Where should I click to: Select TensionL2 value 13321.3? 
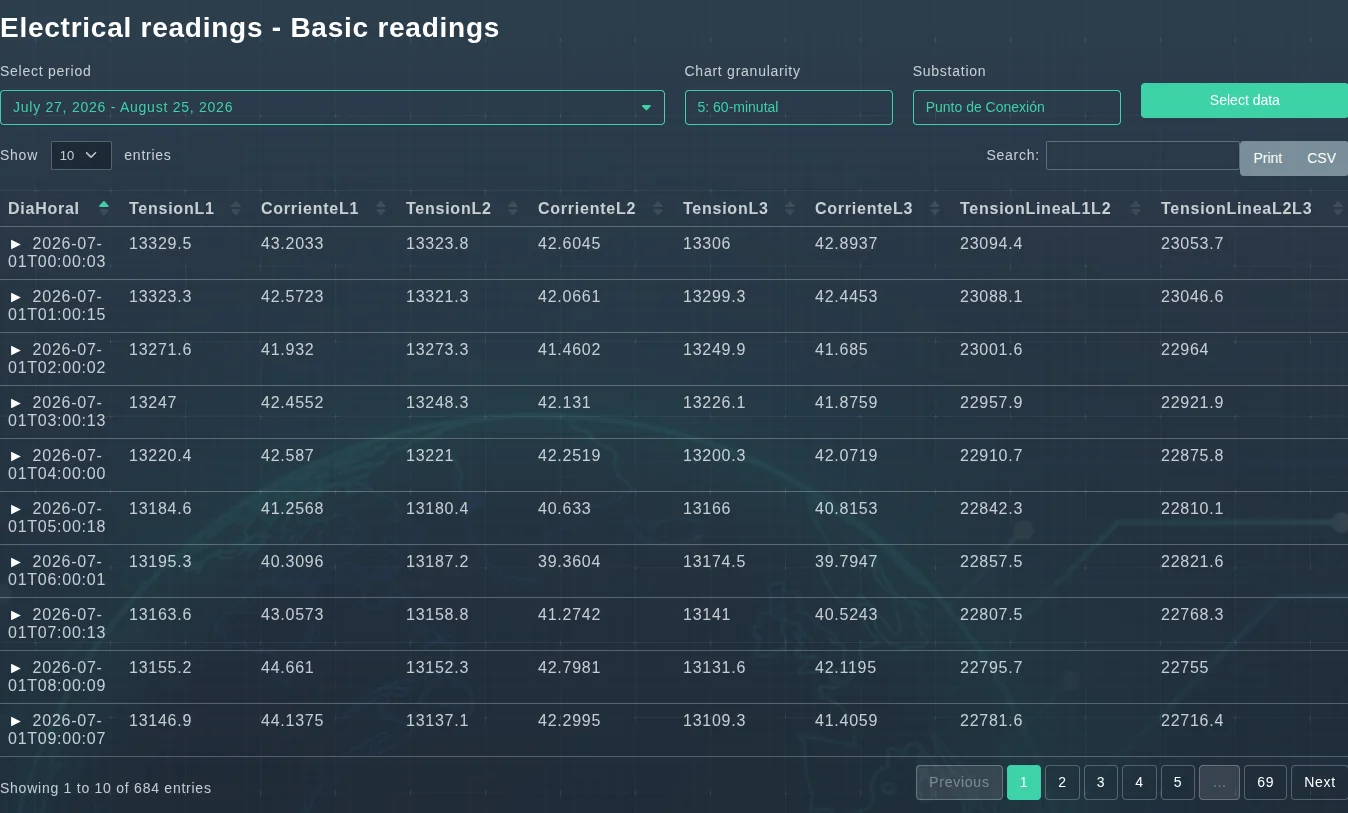point(437,297)
